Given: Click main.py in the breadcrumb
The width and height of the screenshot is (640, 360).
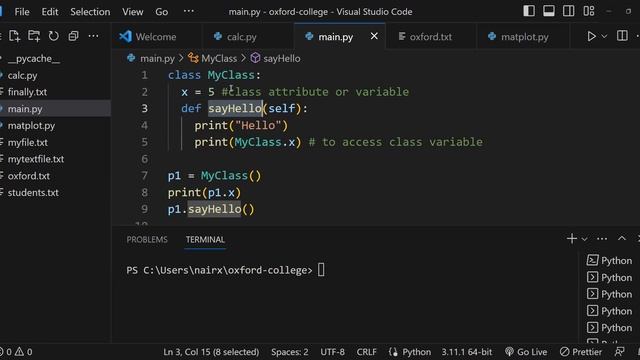Looking at the screenshot, I should coord(157,58).
